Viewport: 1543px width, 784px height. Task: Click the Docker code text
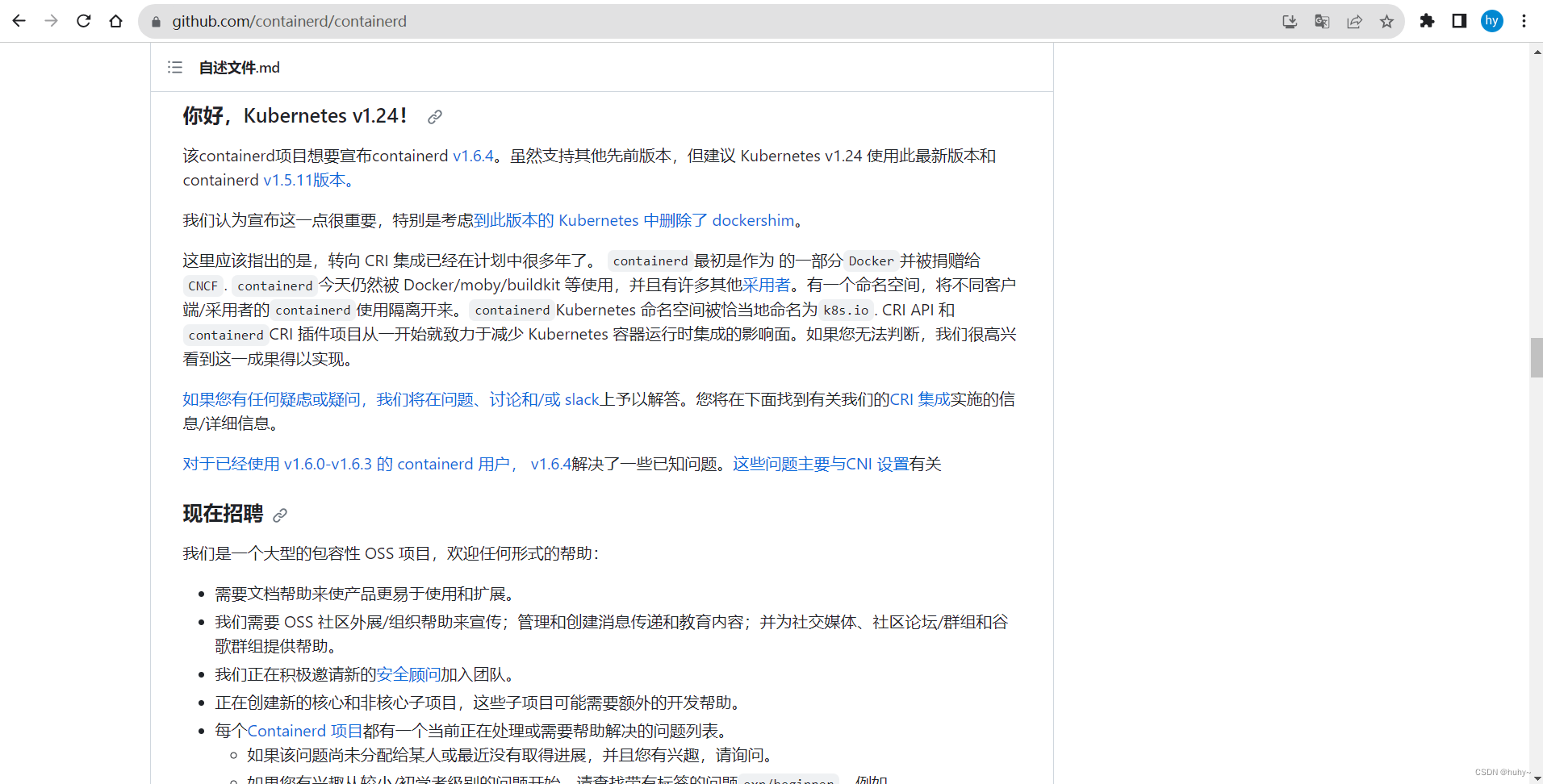pyautogui.click(x=871, y=261)
